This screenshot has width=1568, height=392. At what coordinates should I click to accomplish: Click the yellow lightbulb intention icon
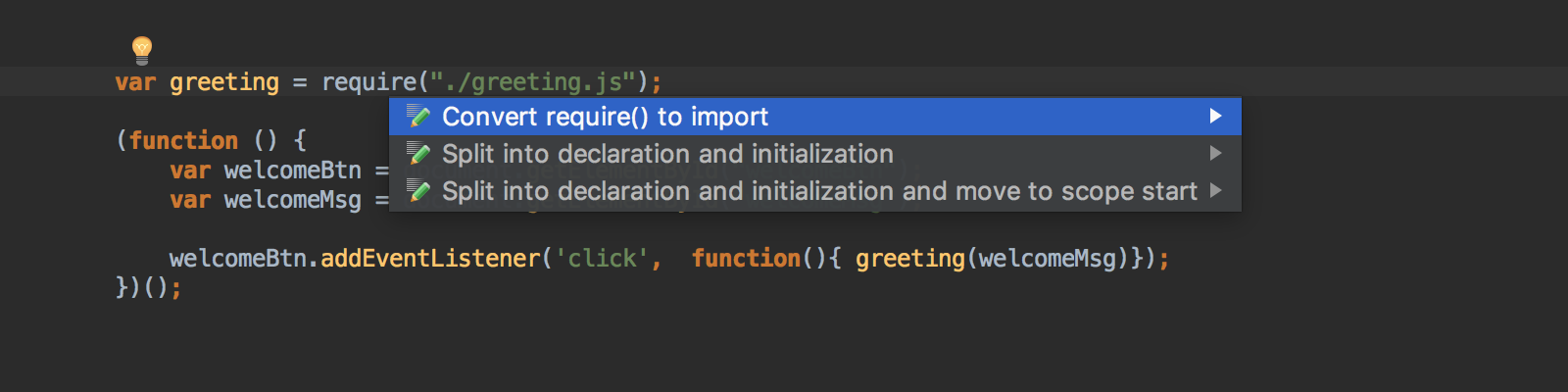pos(142,50)
